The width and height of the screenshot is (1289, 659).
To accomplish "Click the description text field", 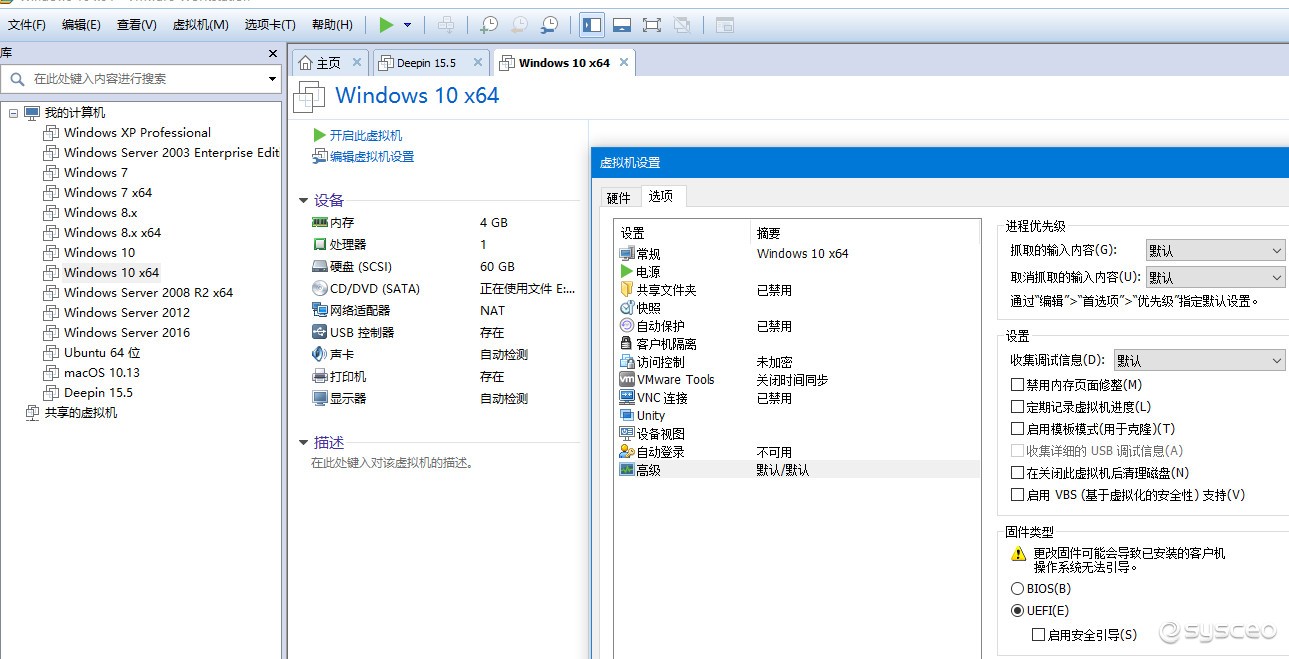I will [393, 464].
